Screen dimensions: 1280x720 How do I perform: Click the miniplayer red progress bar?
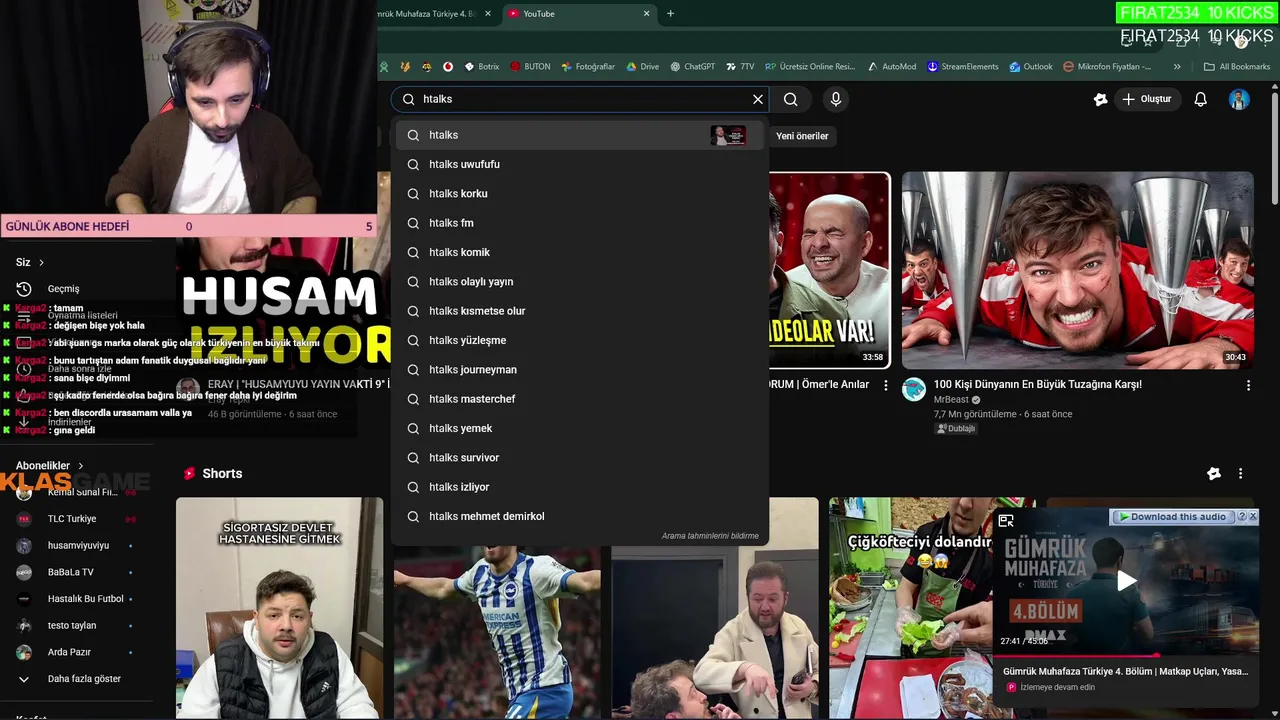pos(1075,656)
